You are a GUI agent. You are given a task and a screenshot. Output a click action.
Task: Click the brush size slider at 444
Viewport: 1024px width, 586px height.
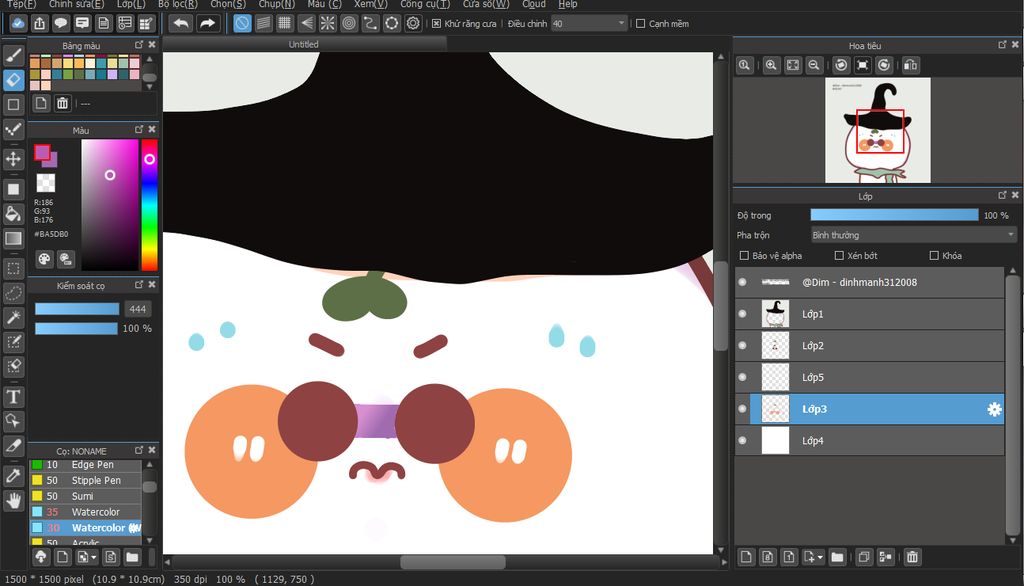[x=77, y=309]
